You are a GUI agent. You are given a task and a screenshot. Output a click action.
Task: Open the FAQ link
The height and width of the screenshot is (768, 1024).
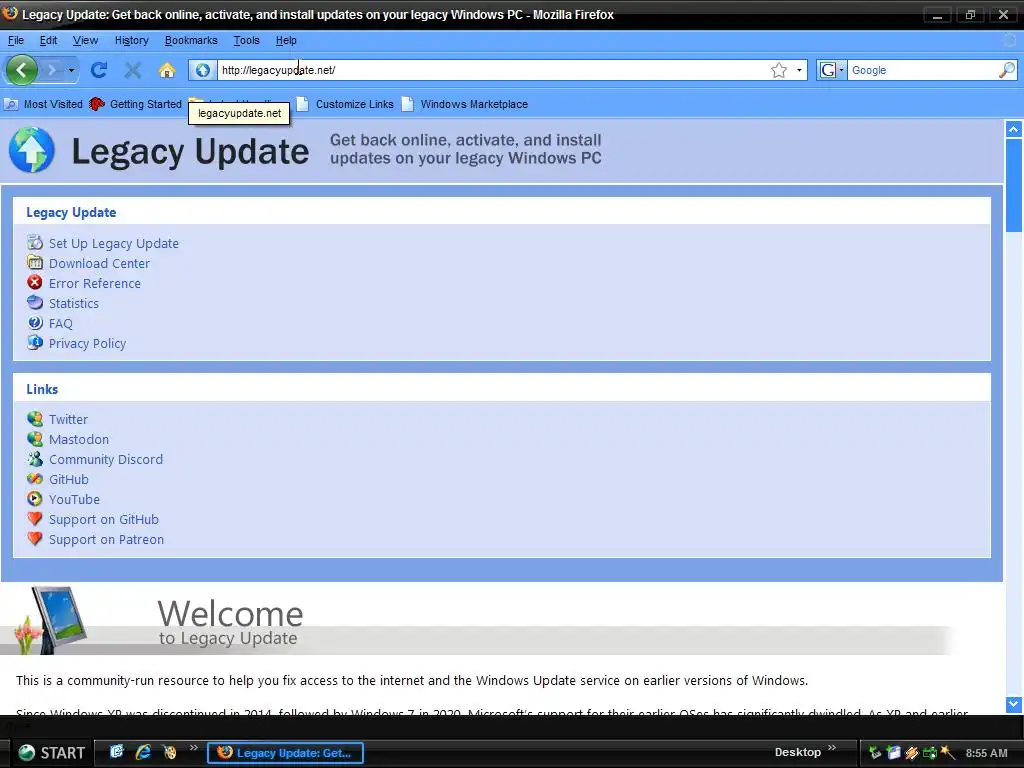pos(61,324)
